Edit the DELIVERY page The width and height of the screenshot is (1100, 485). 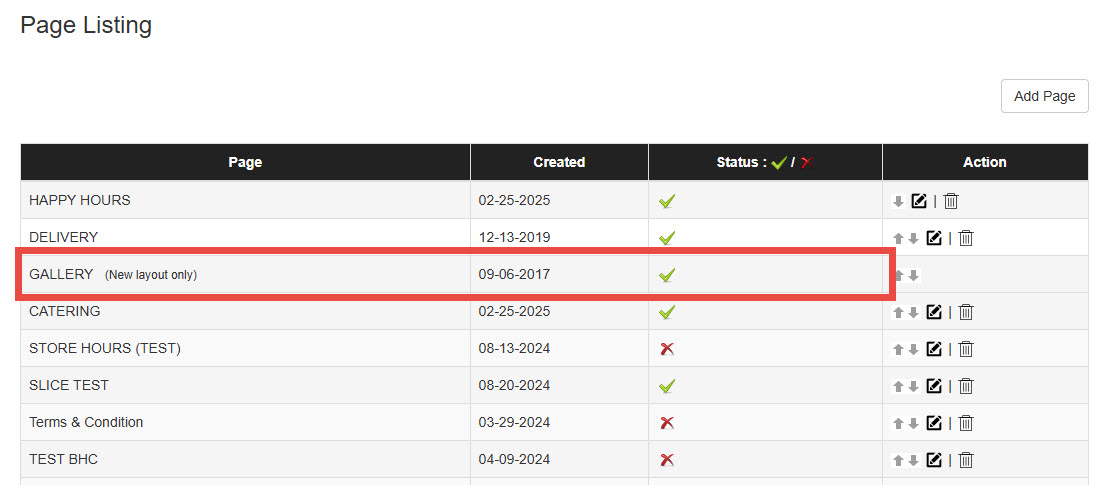tap(934, 238)
